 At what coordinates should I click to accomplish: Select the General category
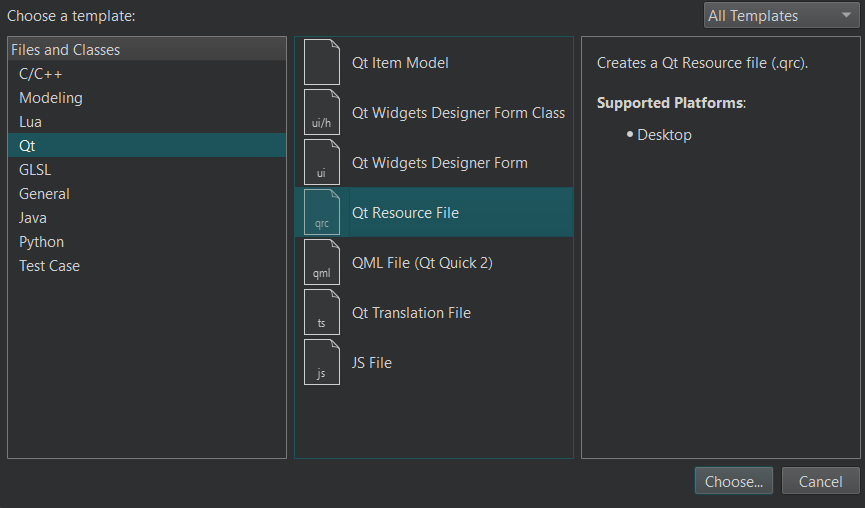[147, 194]
